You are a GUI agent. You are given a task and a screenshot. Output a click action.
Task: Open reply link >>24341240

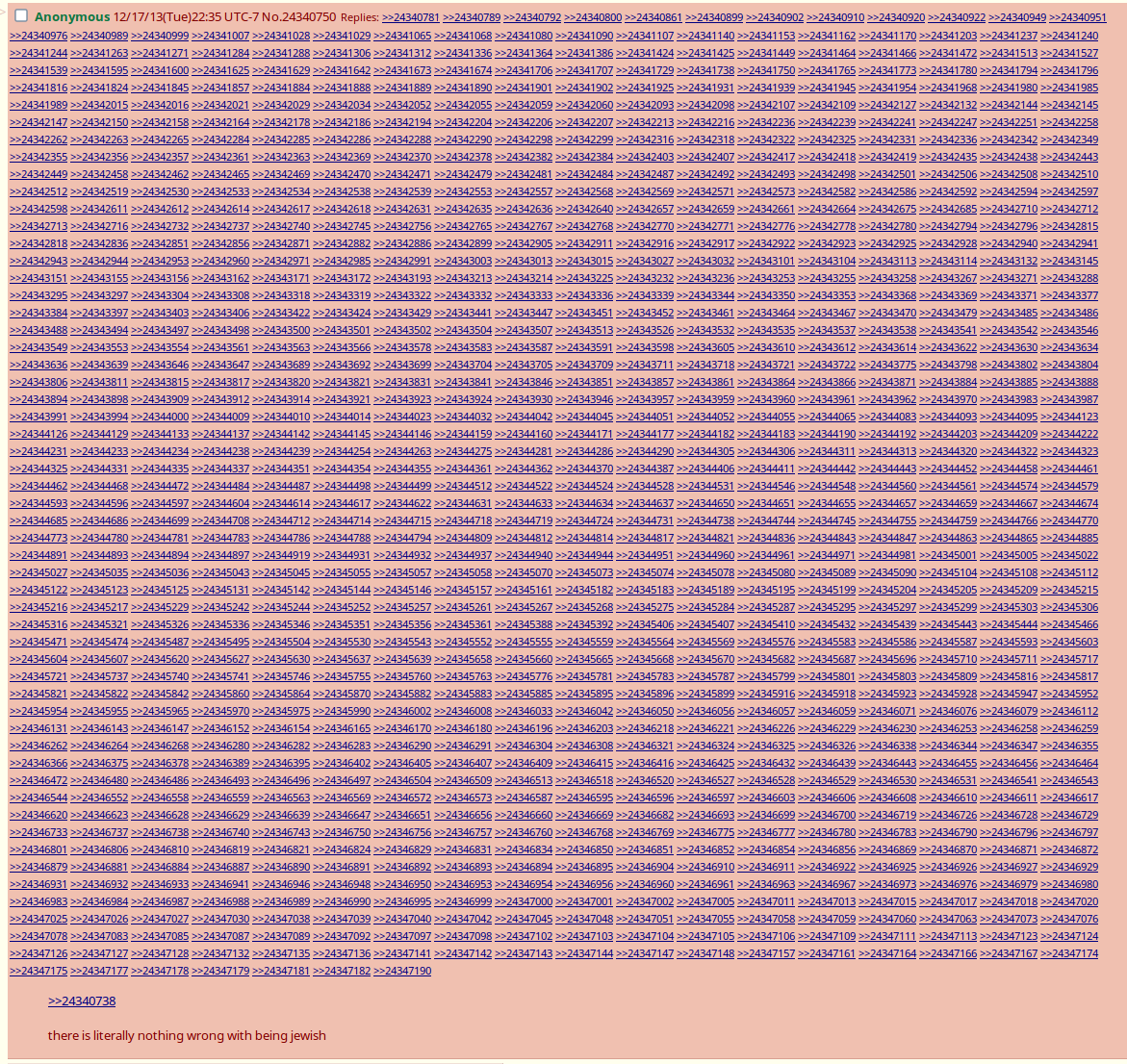click(1069, 36)
